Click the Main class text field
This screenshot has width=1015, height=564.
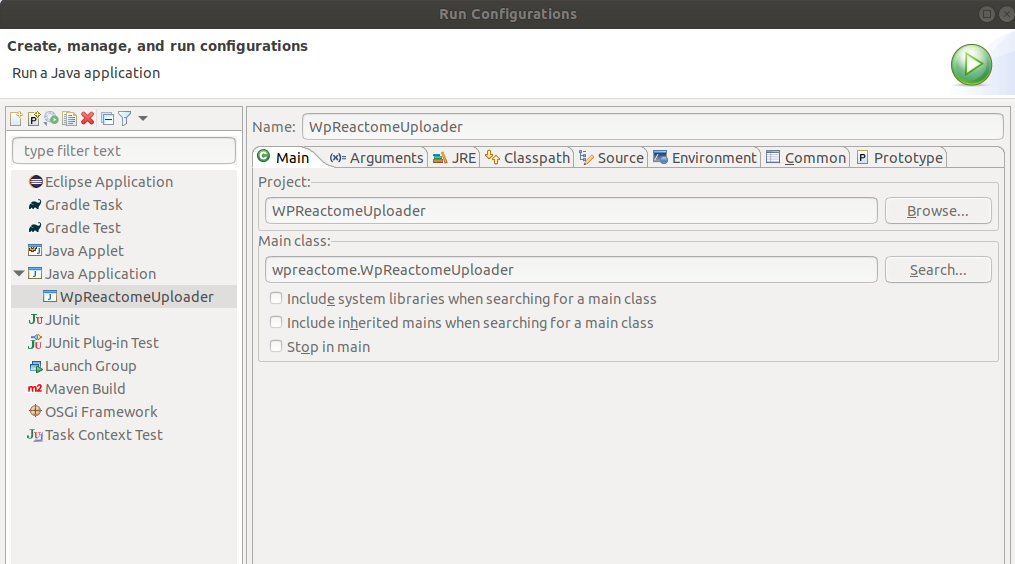coord(571,269)
